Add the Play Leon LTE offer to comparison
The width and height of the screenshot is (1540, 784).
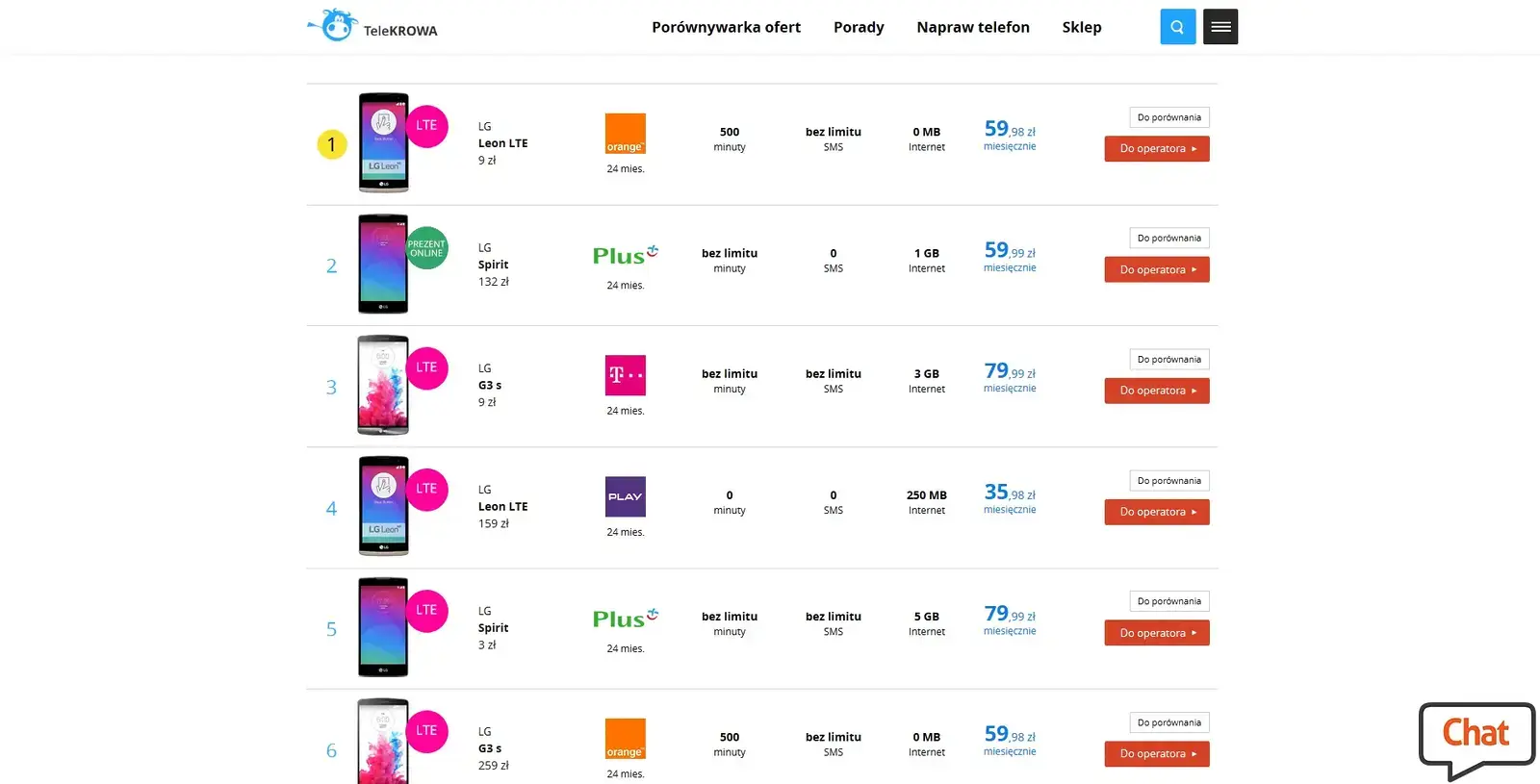click(x=1168, y=481)
